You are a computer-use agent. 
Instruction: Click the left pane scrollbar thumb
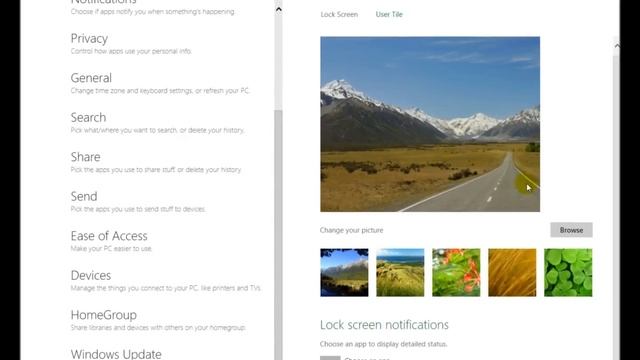click(278, 235)
